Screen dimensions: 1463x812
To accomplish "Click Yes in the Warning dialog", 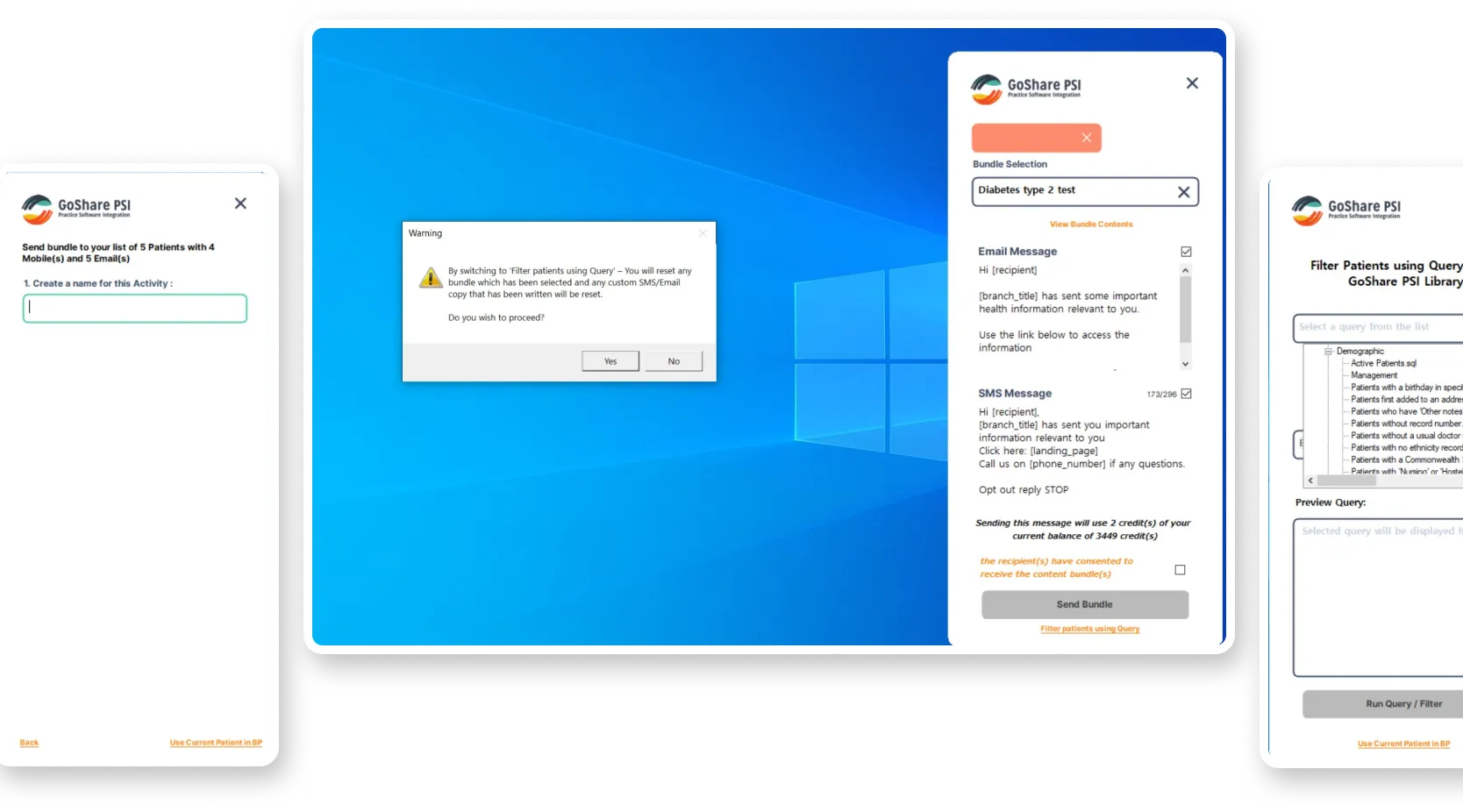I will 610,361.
